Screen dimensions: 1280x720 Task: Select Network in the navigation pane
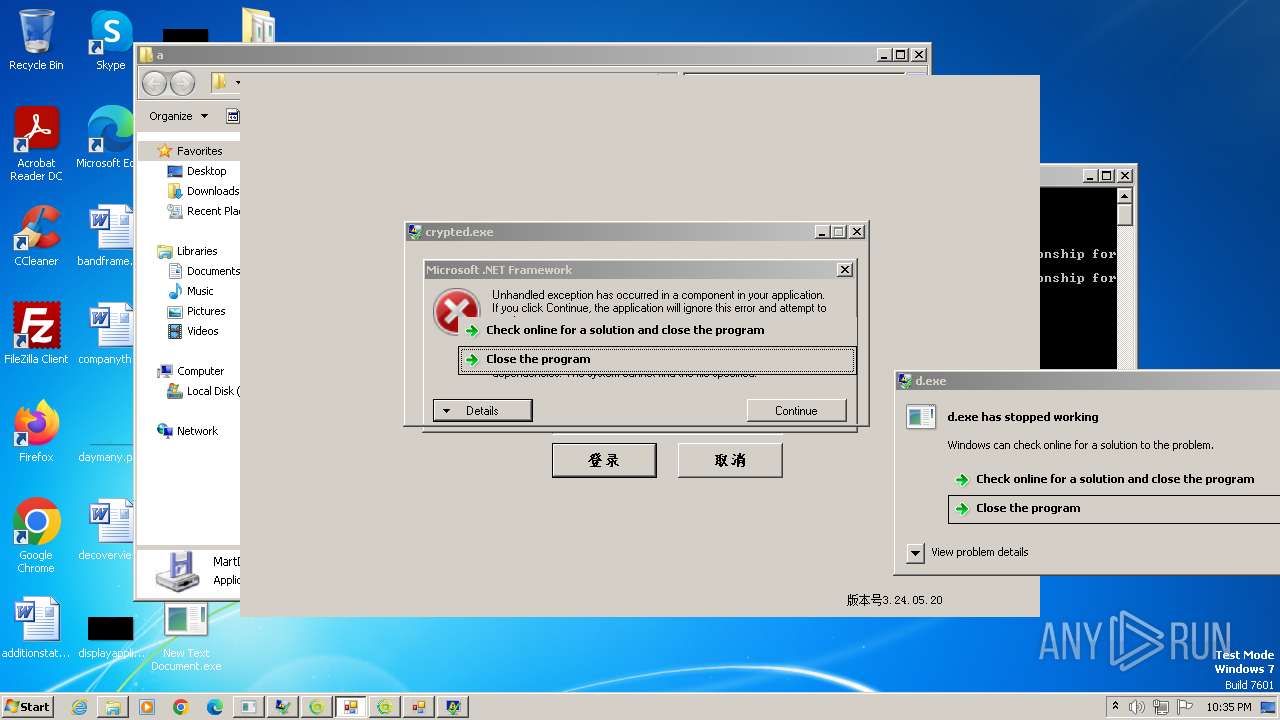tap(197, 431)
